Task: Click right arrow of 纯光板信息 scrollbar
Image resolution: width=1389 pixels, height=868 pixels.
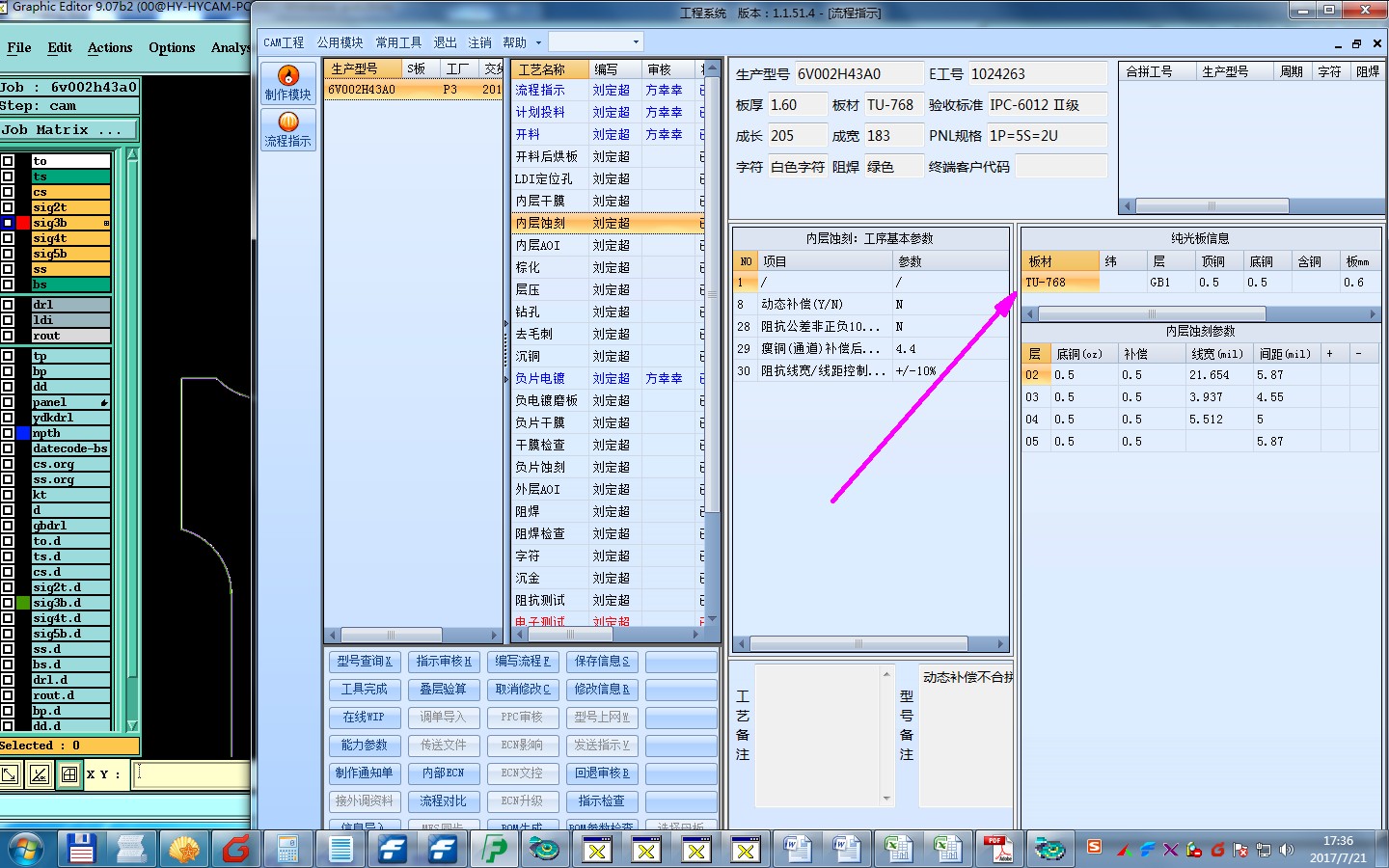Action: (1374, 314)
